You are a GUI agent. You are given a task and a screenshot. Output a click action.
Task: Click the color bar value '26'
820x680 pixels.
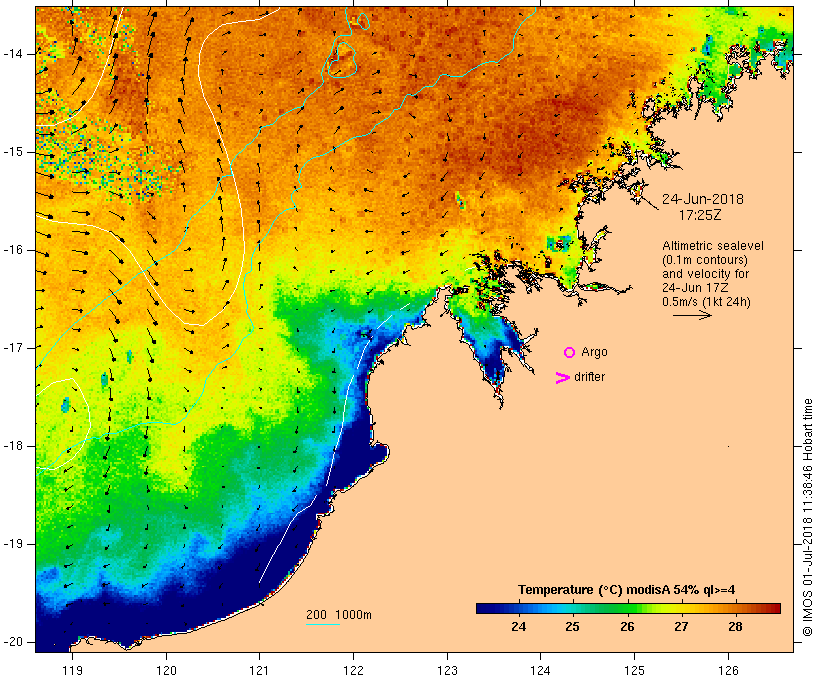(627, 627)
